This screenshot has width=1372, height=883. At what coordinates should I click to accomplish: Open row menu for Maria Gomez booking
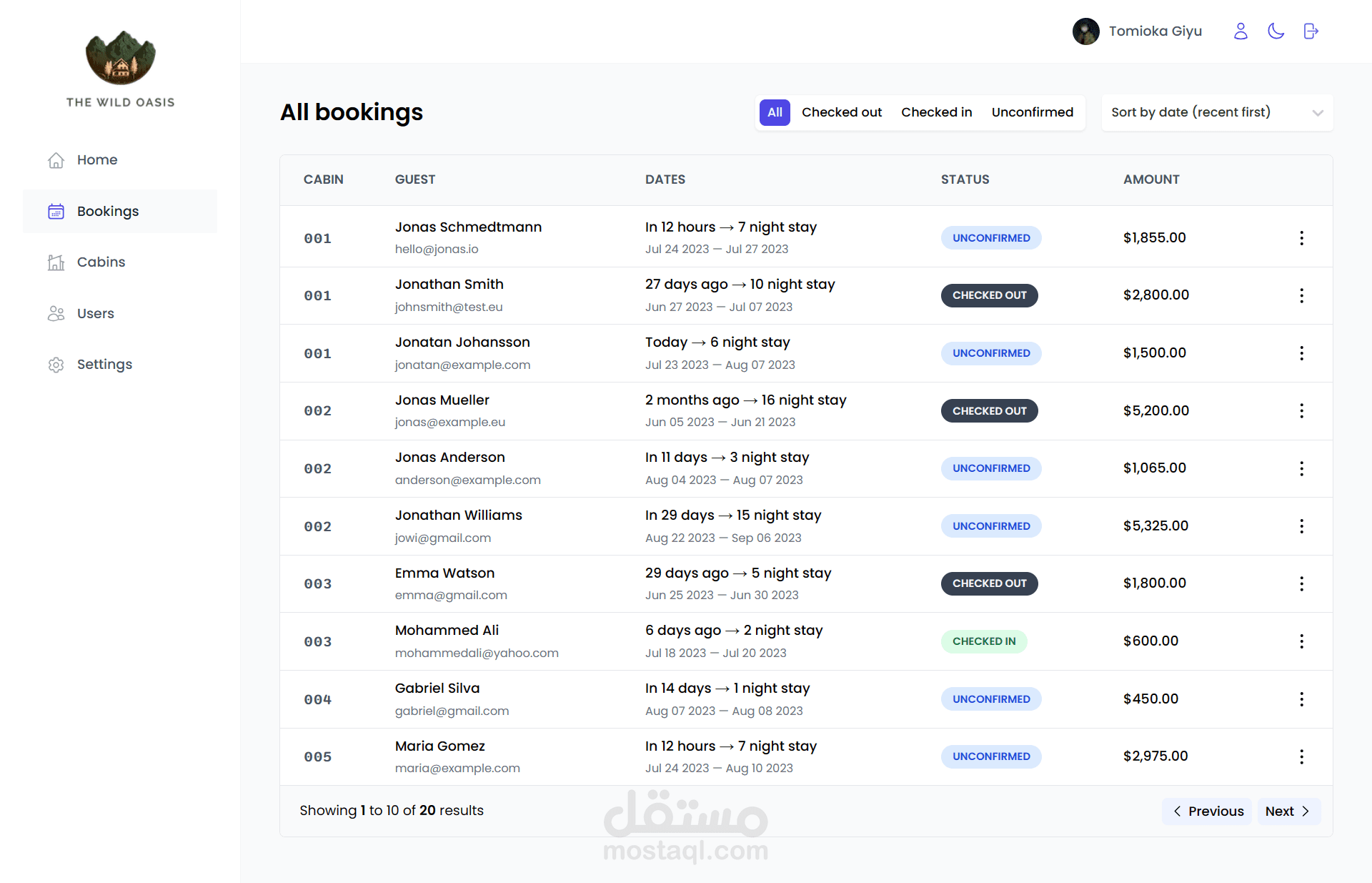pos(1301,756)
